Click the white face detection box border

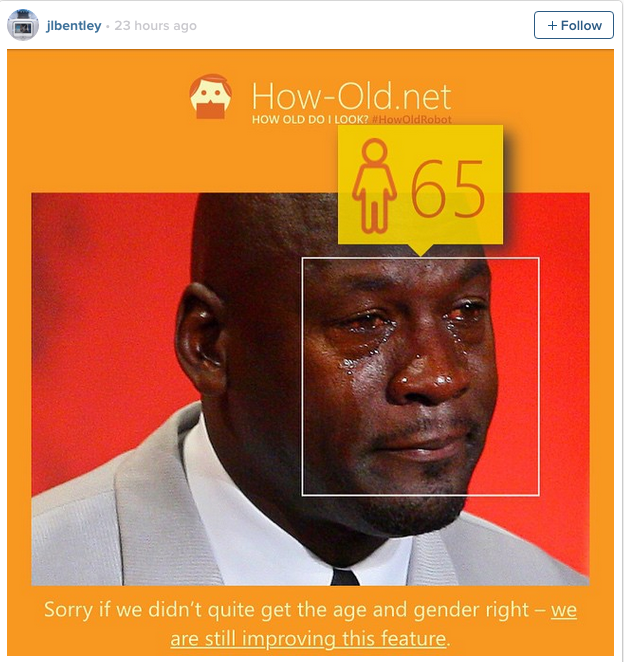point(421,258)
